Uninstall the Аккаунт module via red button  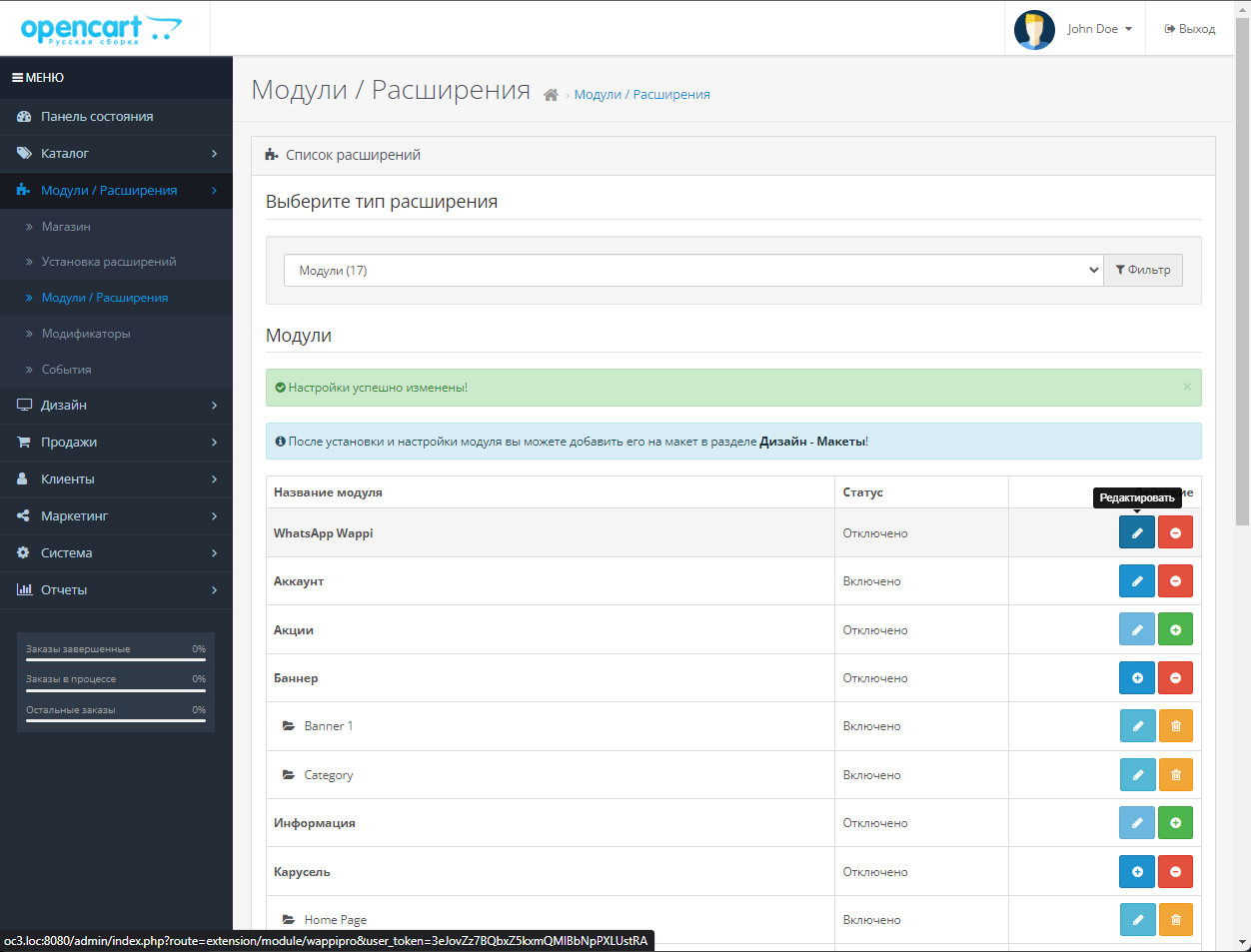click(1175, 581)
